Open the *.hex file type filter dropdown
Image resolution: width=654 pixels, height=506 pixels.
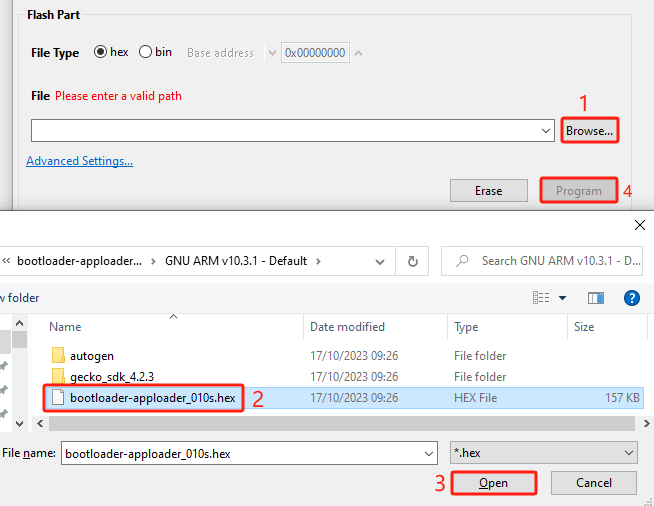point(628,453)
